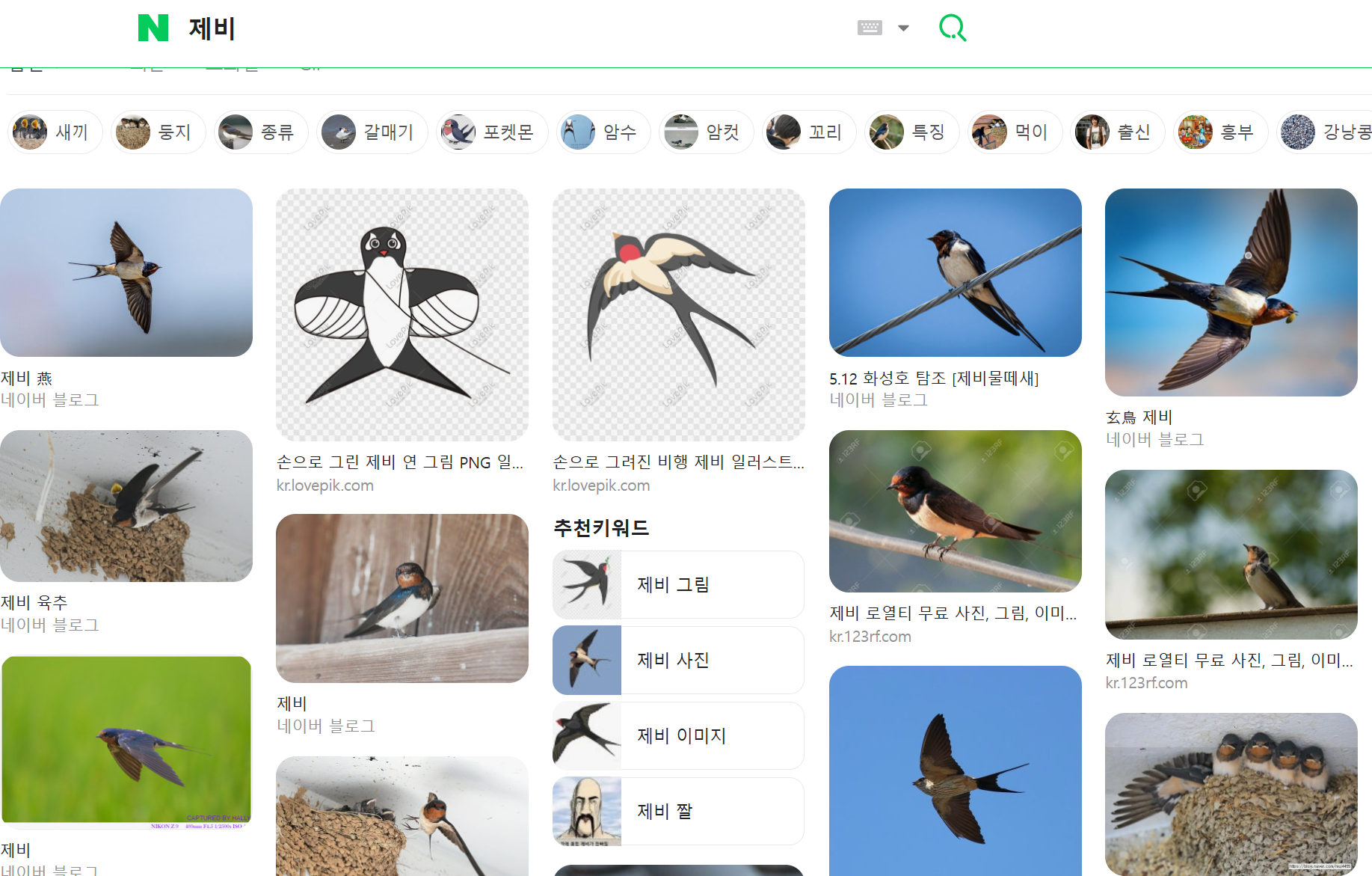The height and width of the screenshot is (876, 1372).
Task: Open the virtual keyboard icon
Action: (870, 28)
